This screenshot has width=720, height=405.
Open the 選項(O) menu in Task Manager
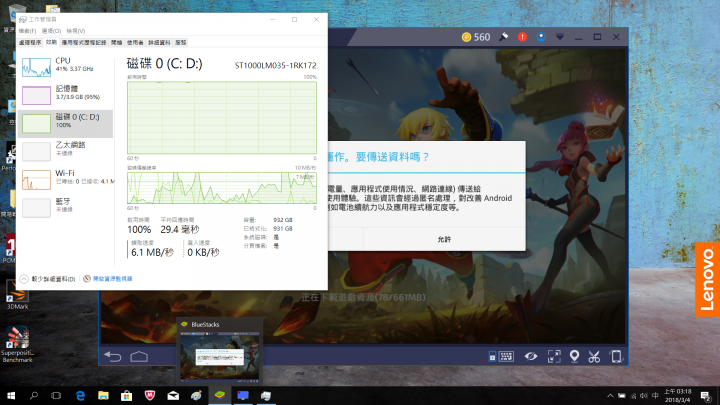(51, 31)
